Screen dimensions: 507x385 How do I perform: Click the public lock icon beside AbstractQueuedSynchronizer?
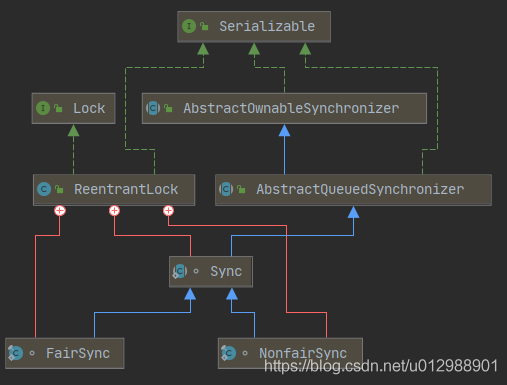pyautogui.click(x=241, y=189)
